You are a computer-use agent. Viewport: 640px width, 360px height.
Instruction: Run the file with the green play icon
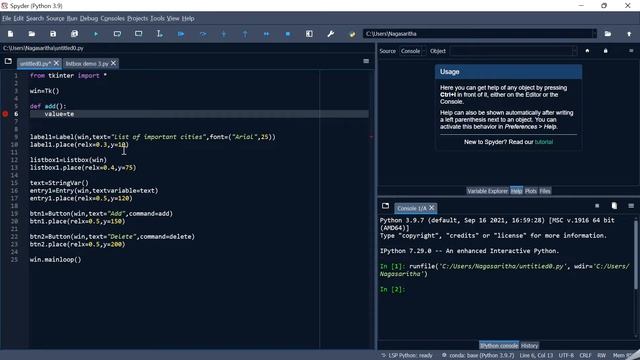[x=96, y=34]
